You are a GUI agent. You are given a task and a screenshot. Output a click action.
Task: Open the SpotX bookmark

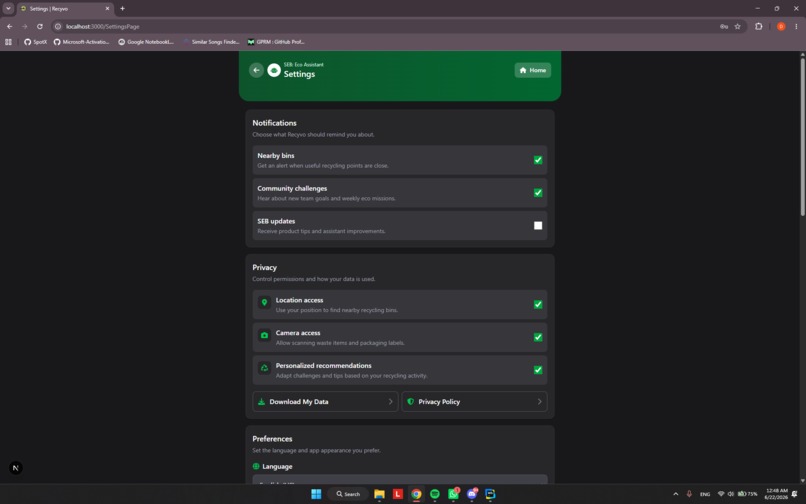click(35, 42)
